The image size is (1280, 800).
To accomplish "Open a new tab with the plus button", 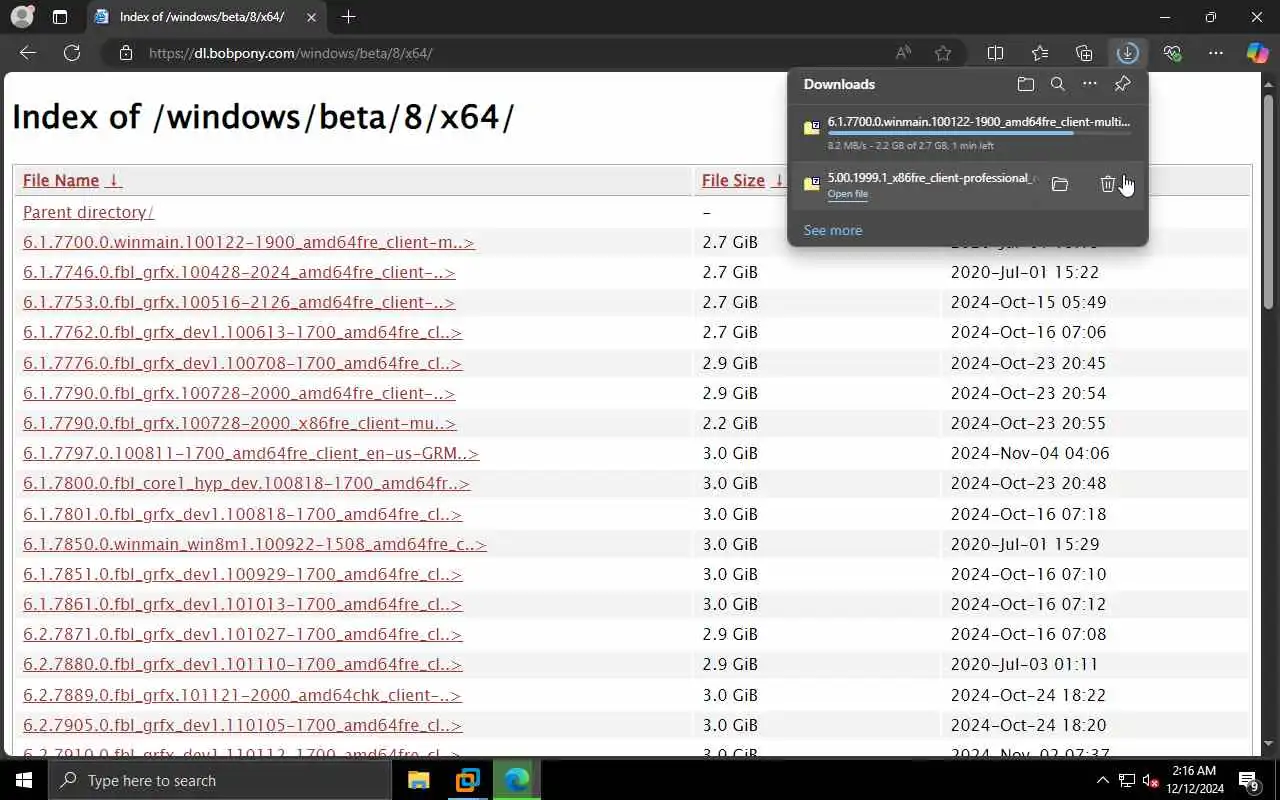I will [x=348, y=17].
